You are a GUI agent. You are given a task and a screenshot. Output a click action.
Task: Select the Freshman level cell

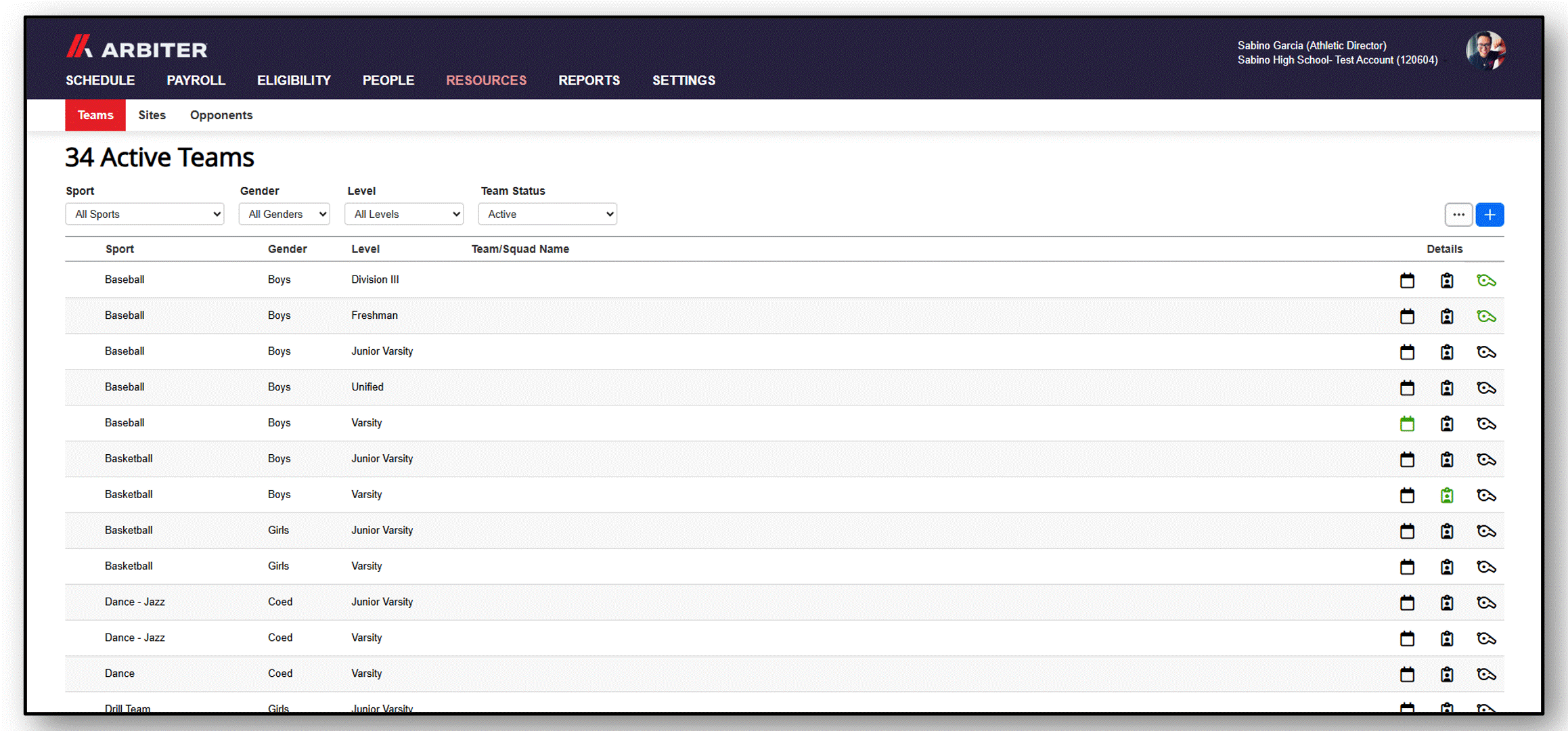374,315
